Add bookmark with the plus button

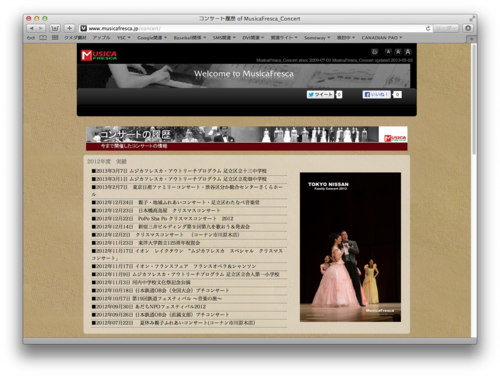(69, 28)
